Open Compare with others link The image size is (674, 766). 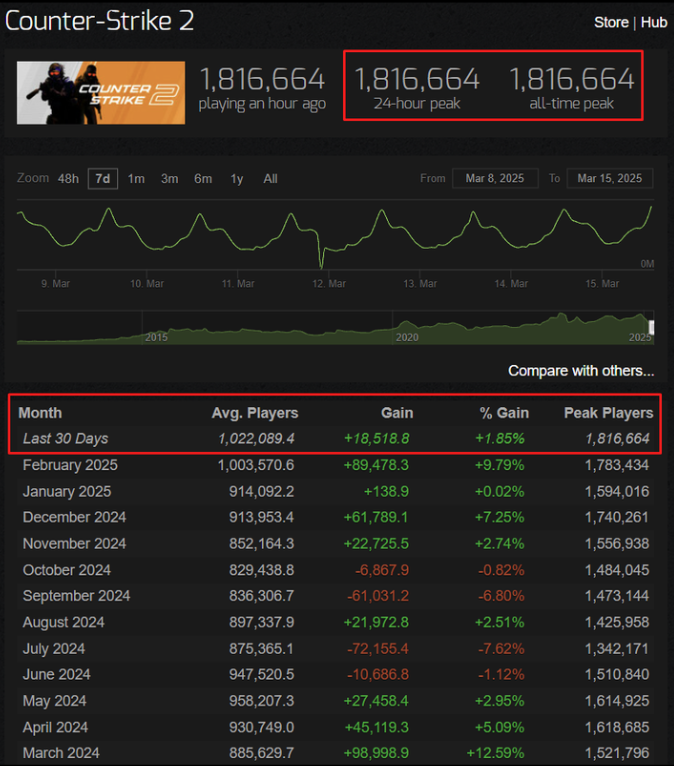(x=581, y=371)
